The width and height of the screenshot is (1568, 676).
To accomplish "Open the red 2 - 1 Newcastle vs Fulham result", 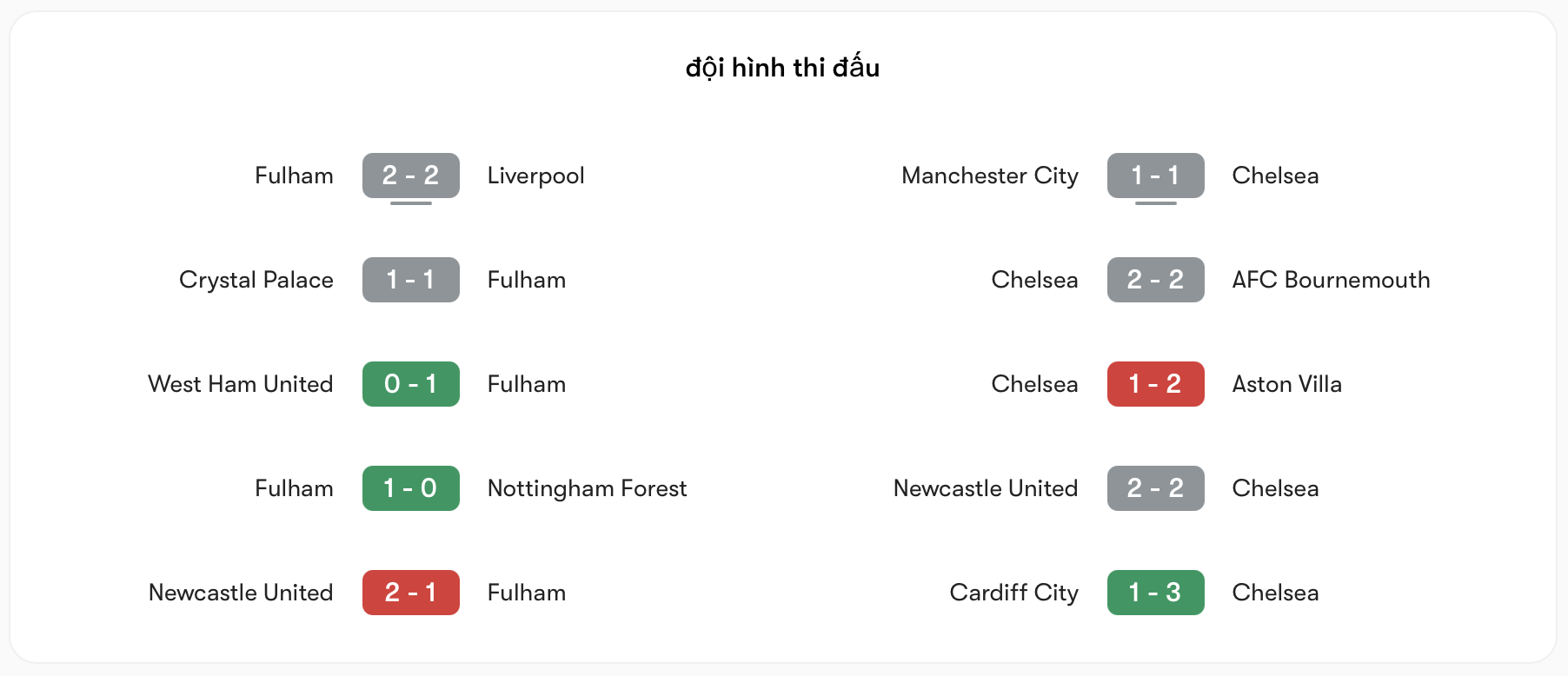I will pyautogui.click(x=410, y=593).
